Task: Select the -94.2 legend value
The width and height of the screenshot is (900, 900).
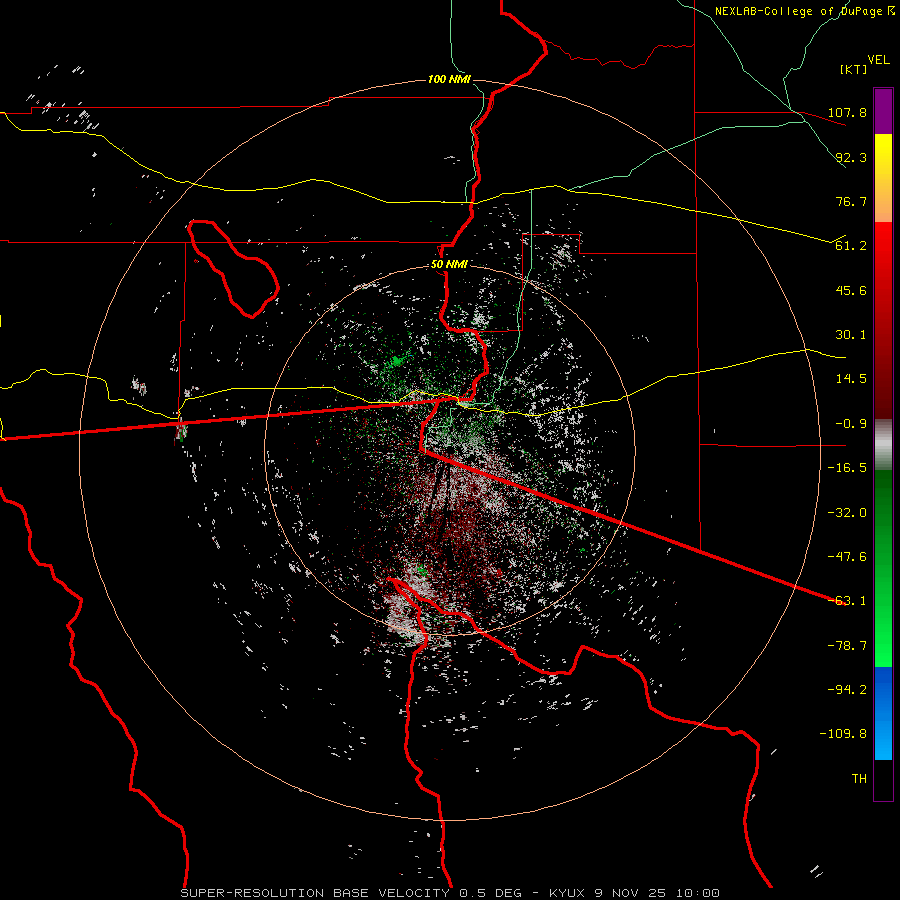Action: (x=847, y=690)
